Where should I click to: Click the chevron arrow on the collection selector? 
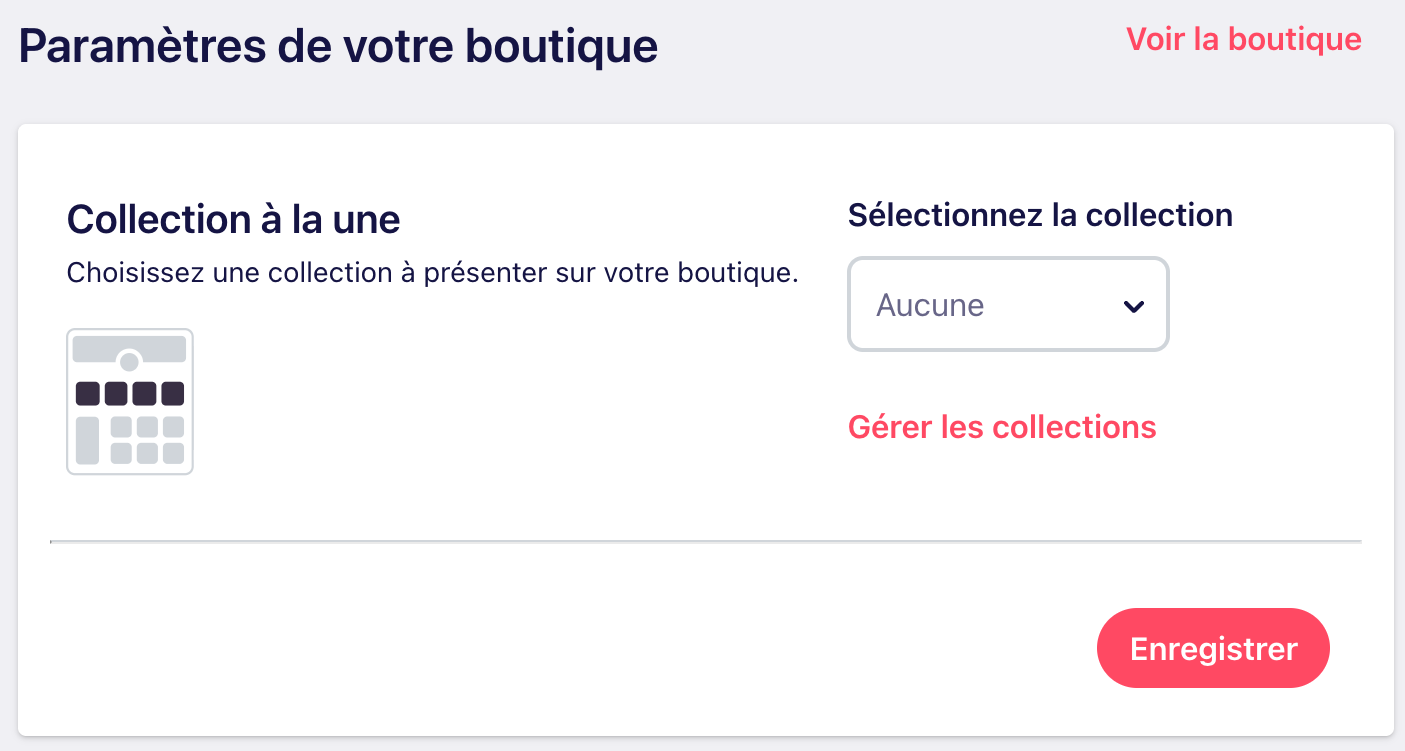click(1134, 306)
